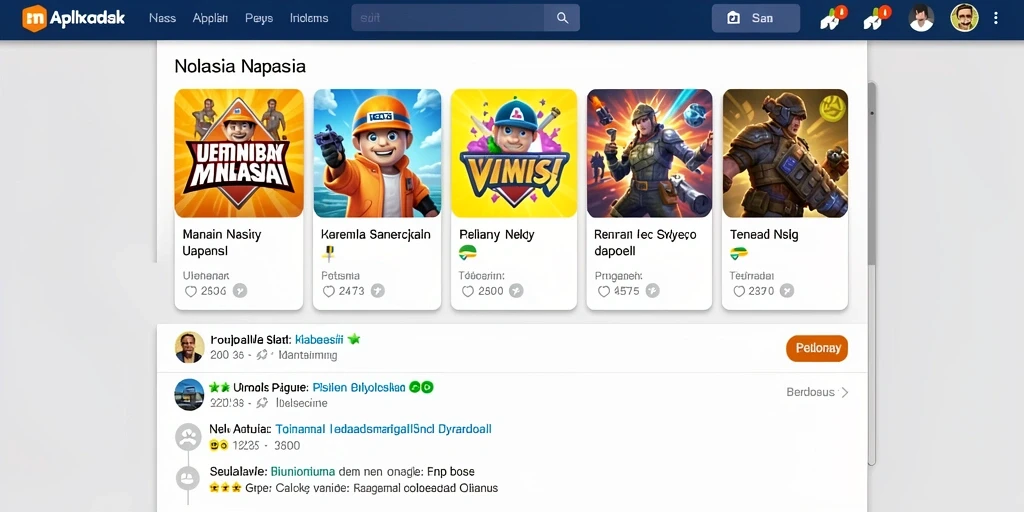1024x512 pixels.
Task: Toggle the heart on Tenead Nsig card
Action: click(739, 291)
